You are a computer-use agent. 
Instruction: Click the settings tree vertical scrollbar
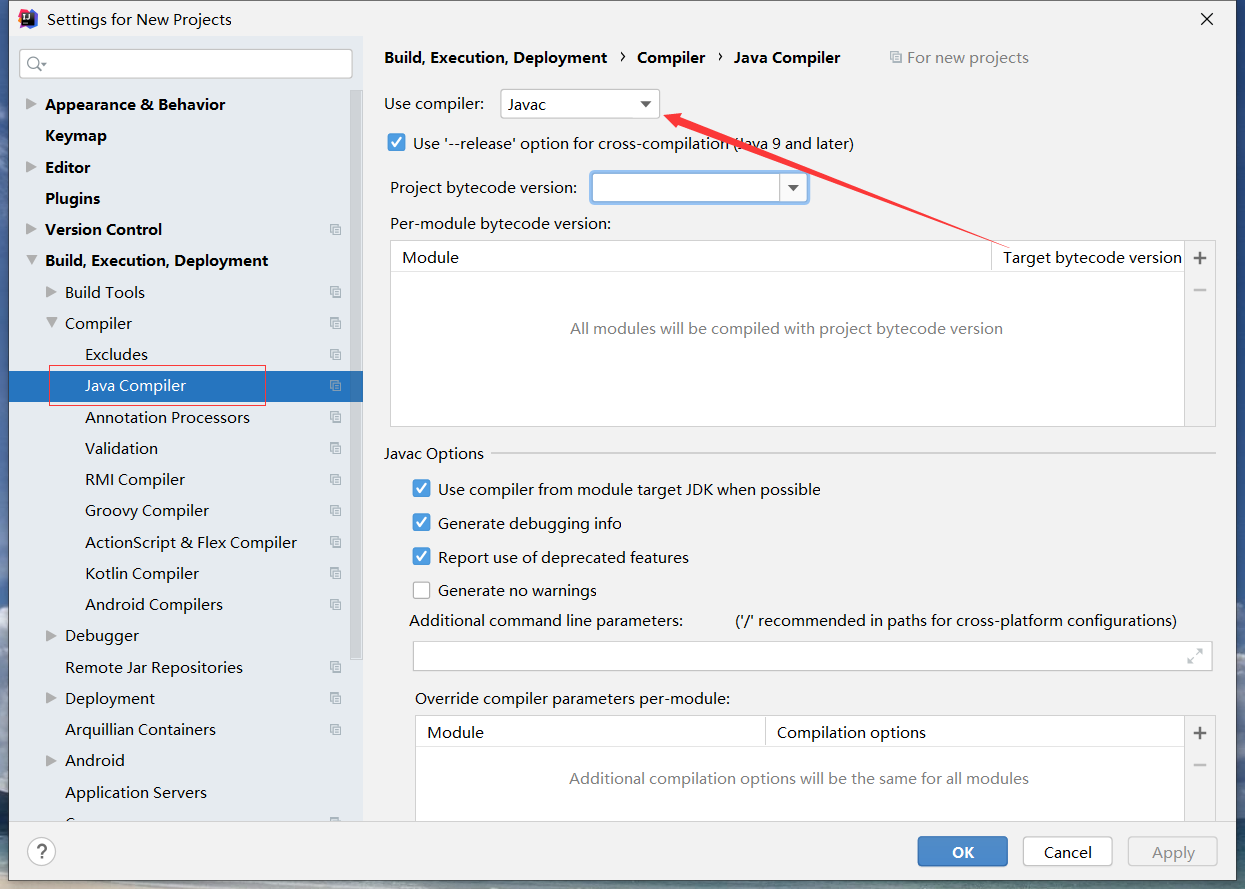click(x=356, y=375)
